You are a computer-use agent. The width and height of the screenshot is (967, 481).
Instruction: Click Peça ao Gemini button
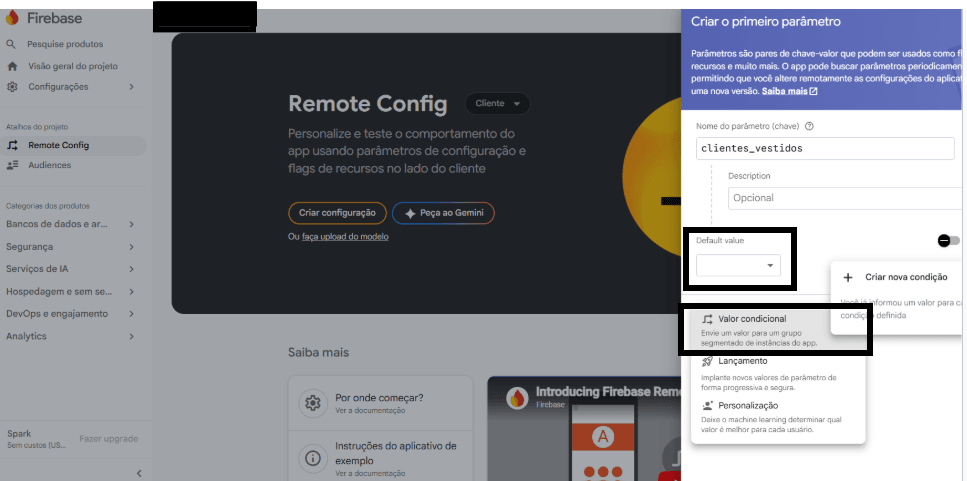coord(443,213)
